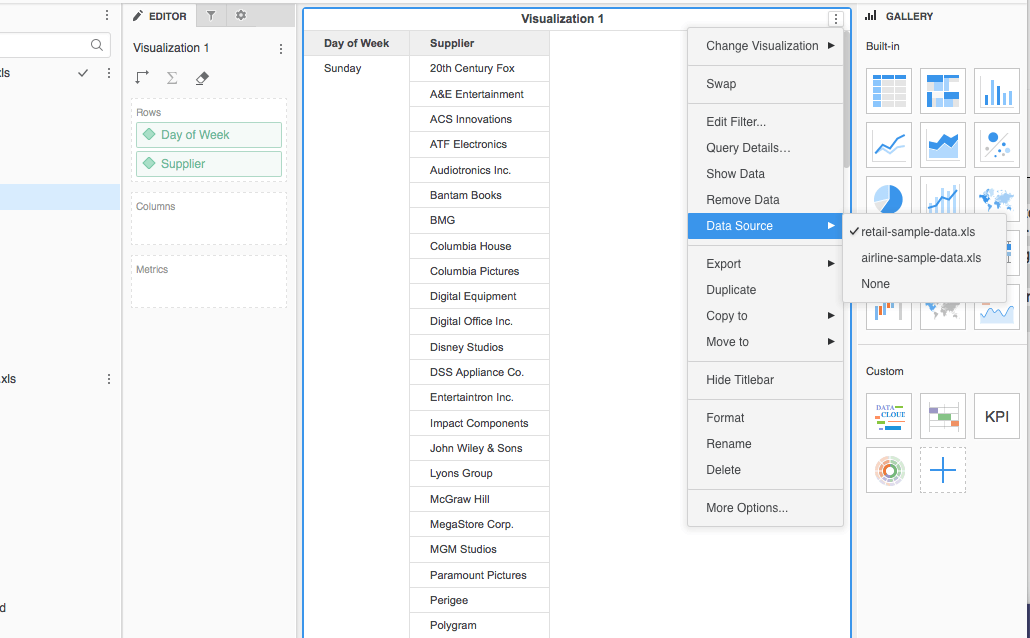The width and height of the screenshot is (1030, 638).
Task: Select the Grid visualization in Gallery
Action: [889, 91]
